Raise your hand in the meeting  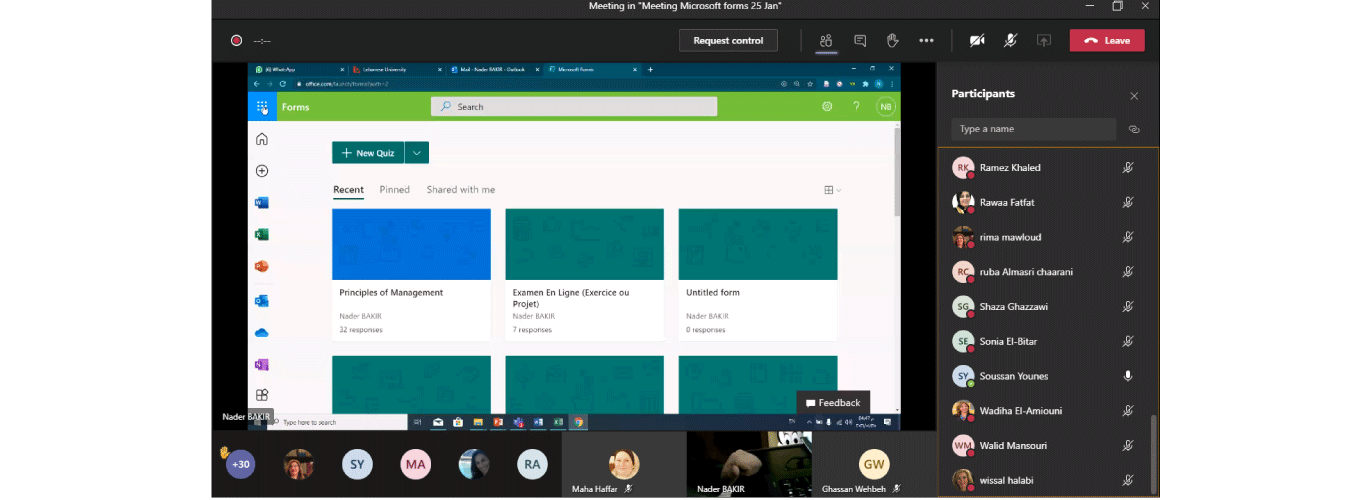tap(893, 41)
